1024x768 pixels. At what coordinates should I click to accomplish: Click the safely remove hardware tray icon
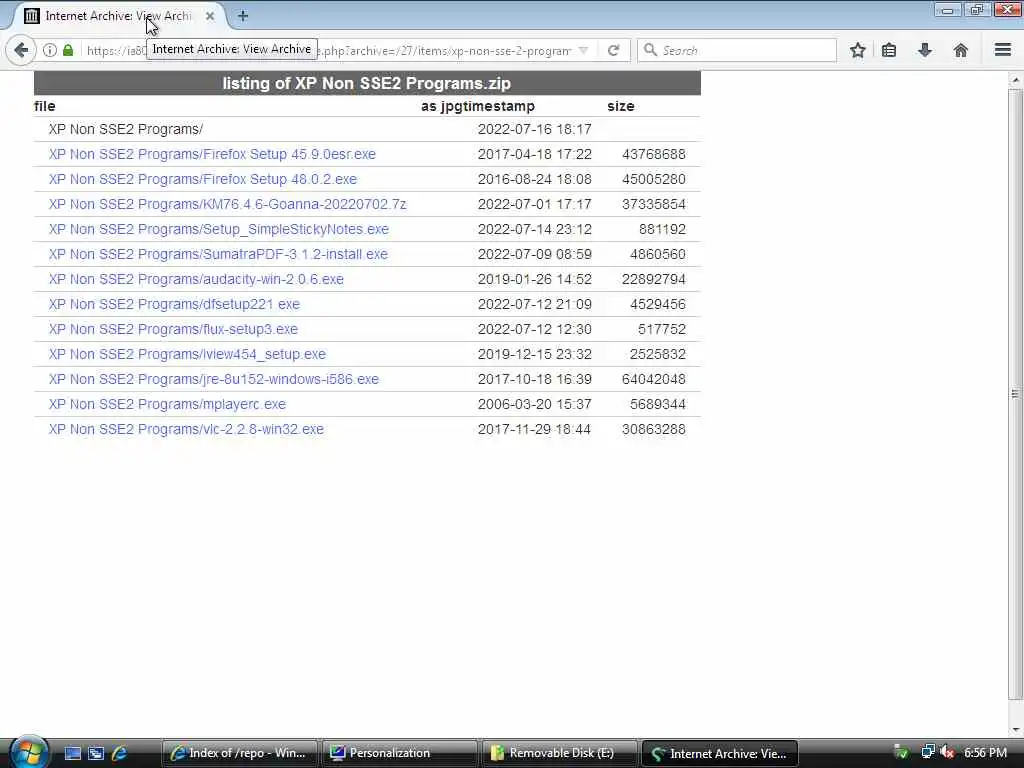901,752
